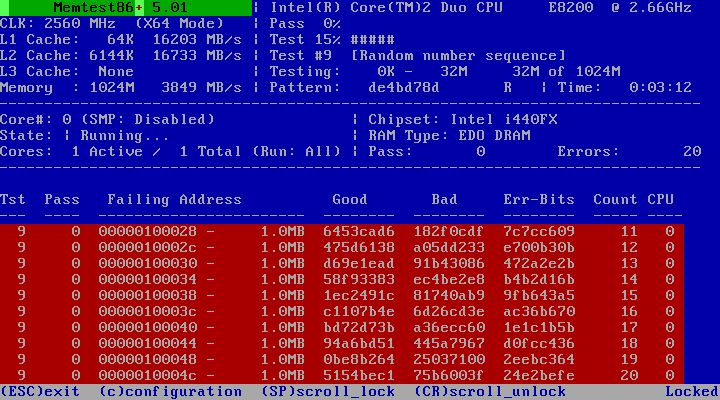
Task: Click good value 58f93383
Action: tap(359, 280)
